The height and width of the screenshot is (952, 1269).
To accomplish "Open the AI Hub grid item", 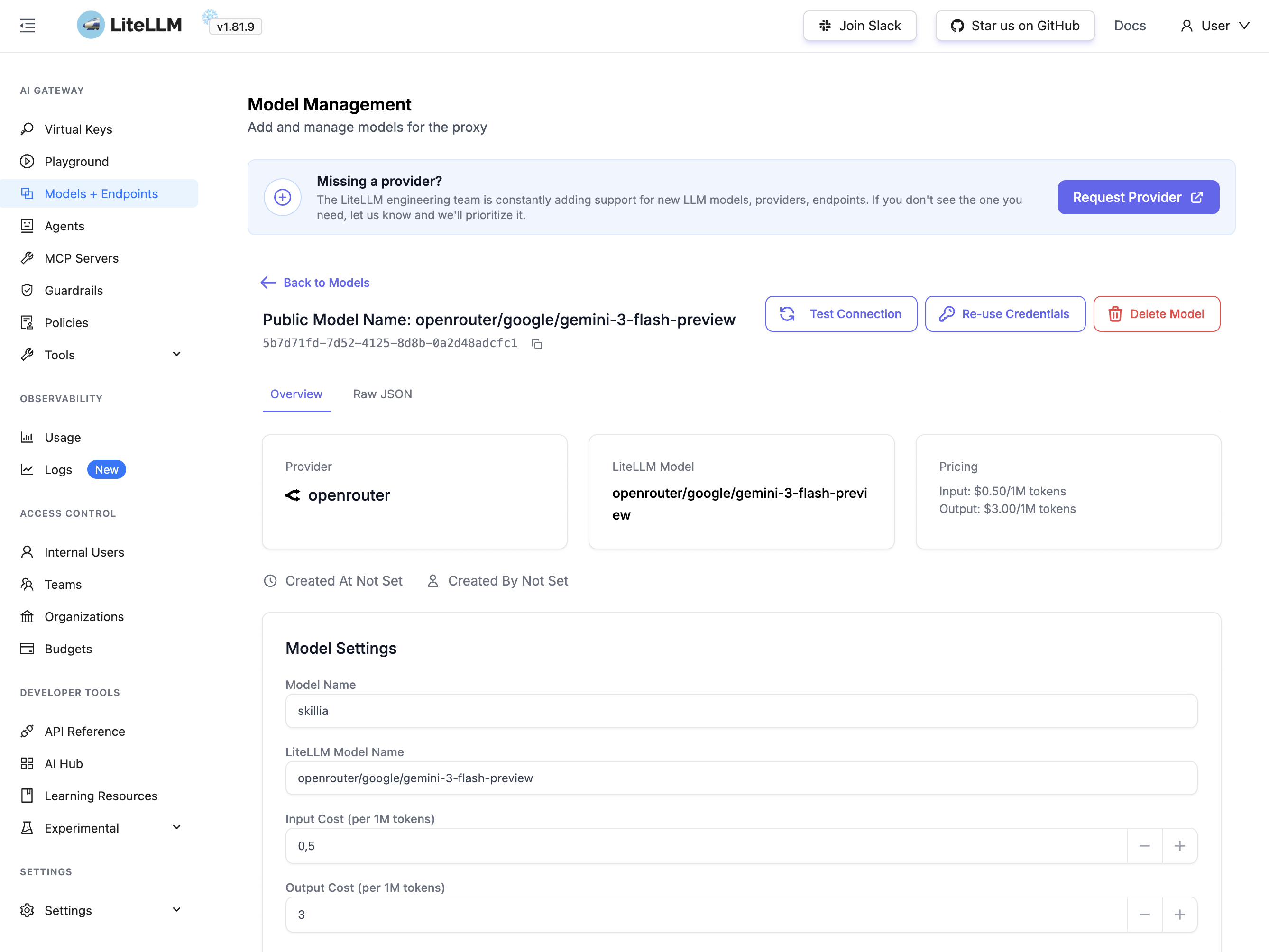I will [x=63, y=763].
